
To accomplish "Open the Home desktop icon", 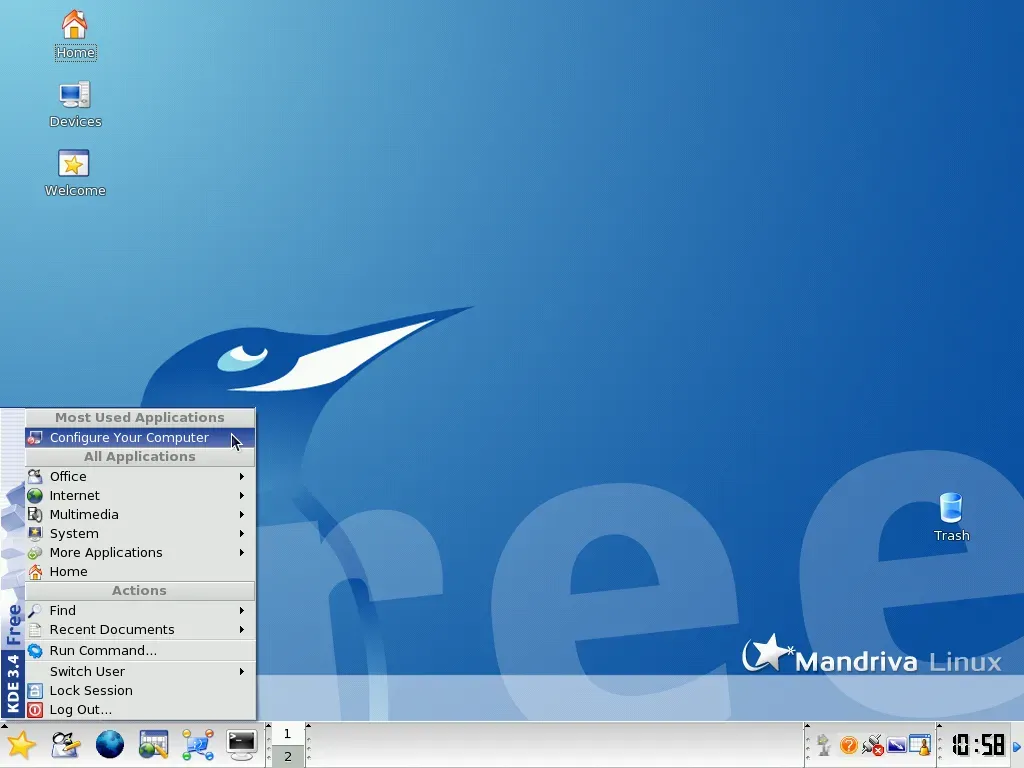I will point(74,35).
